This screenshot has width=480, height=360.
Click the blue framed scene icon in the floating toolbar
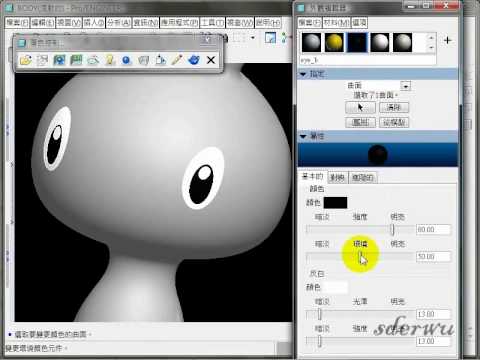click(x=59, y=60)
